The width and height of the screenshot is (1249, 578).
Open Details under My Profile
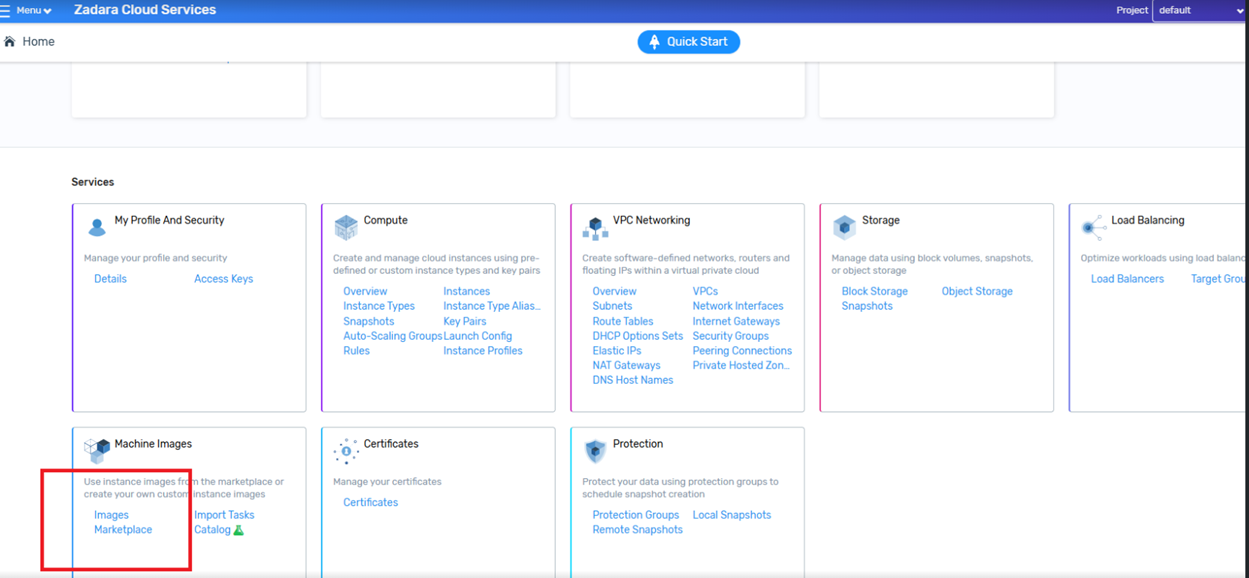tap(110, 279)
